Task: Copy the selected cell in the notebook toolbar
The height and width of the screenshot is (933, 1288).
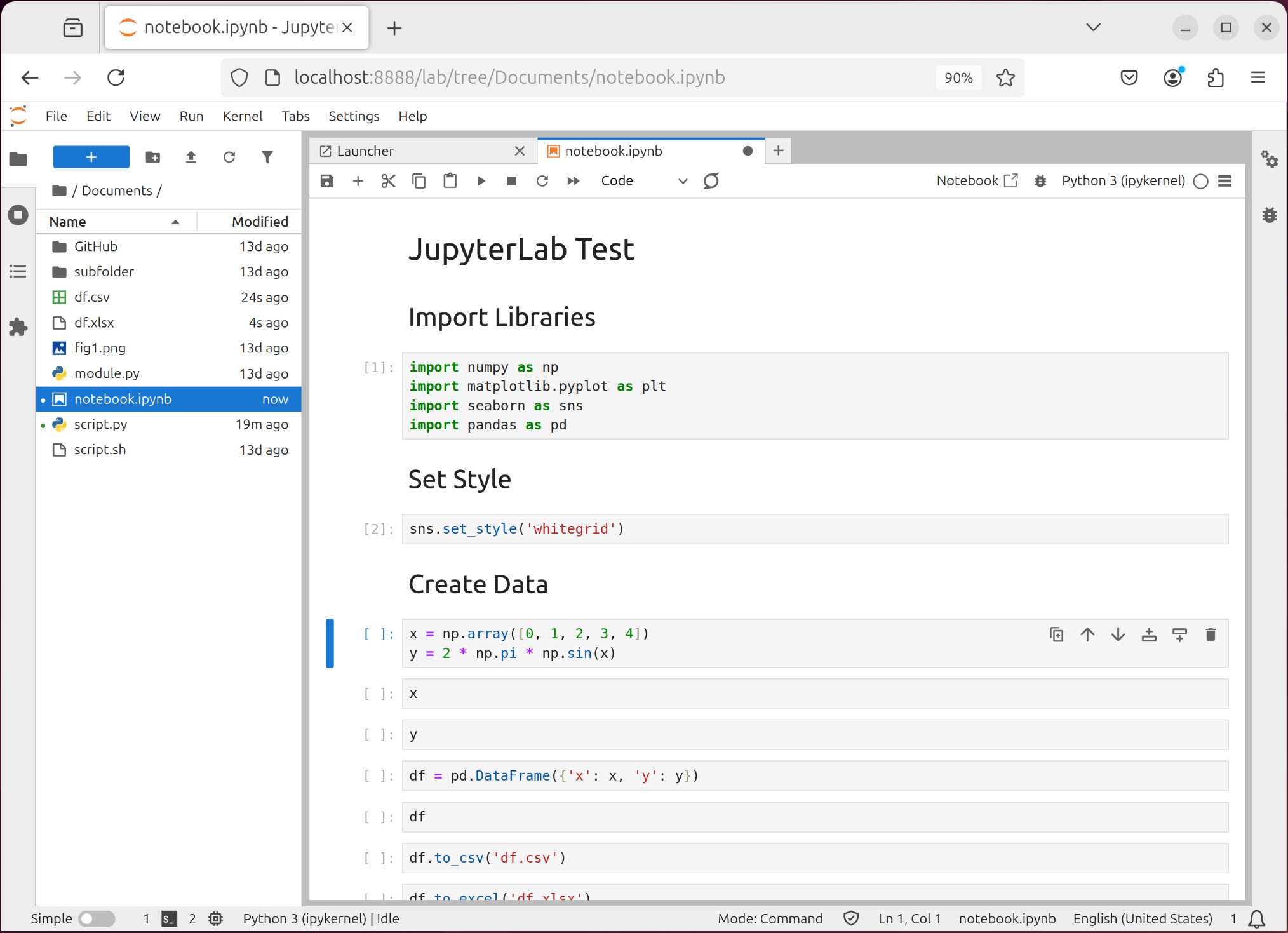Action: 419,181
